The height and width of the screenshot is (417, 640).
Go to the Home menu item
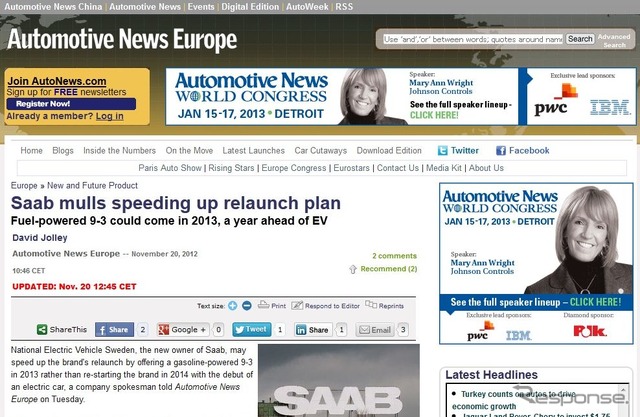[31, 151]
